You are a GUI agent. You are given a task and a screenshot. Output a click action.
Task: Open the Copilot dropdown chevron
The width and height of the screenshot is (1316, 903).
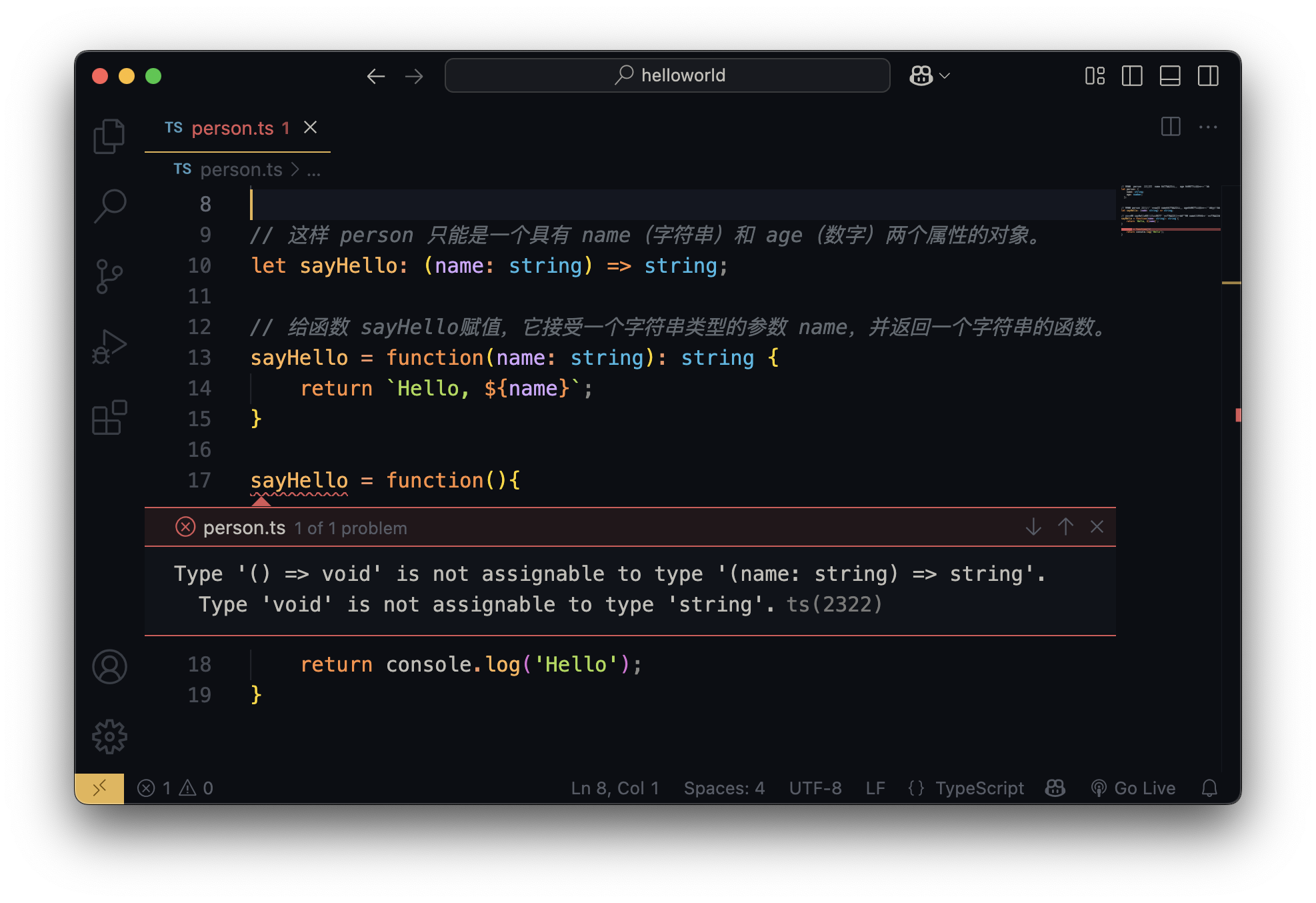pos(945,76)
